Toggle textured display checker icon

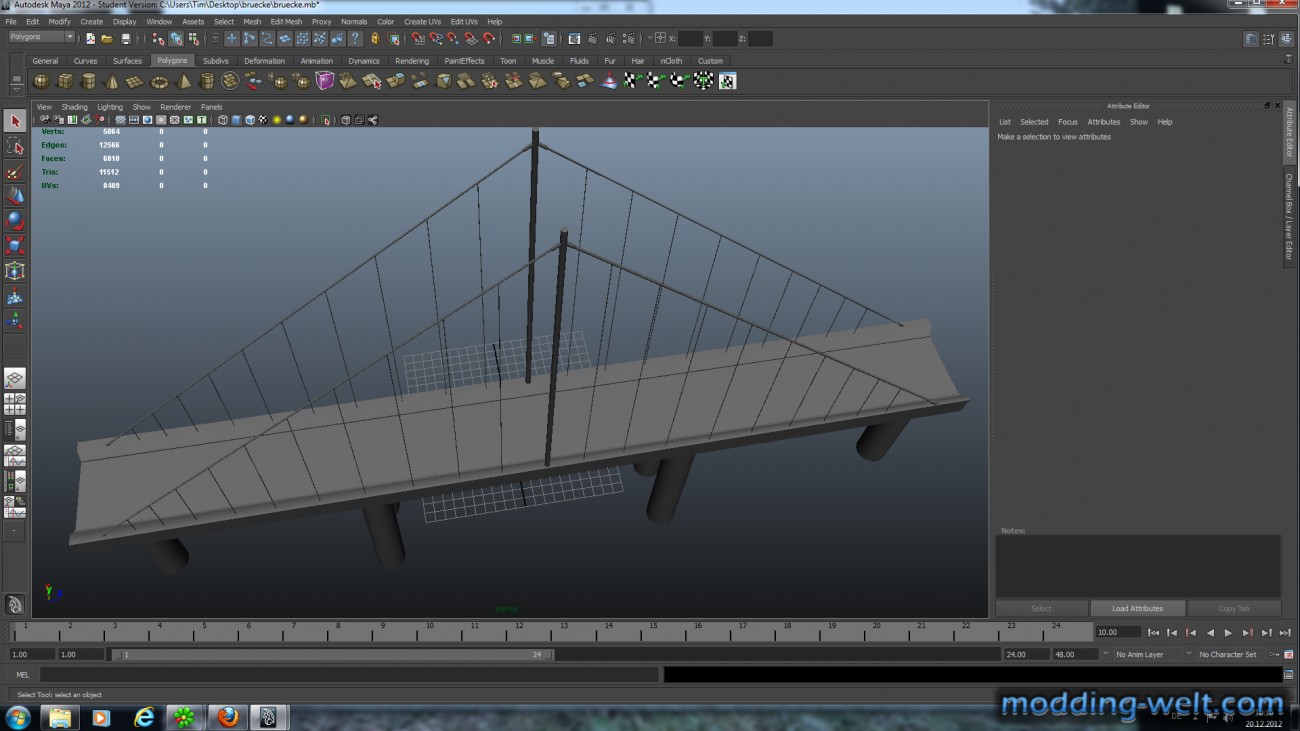pyautogui.click(x=263, y=120)
